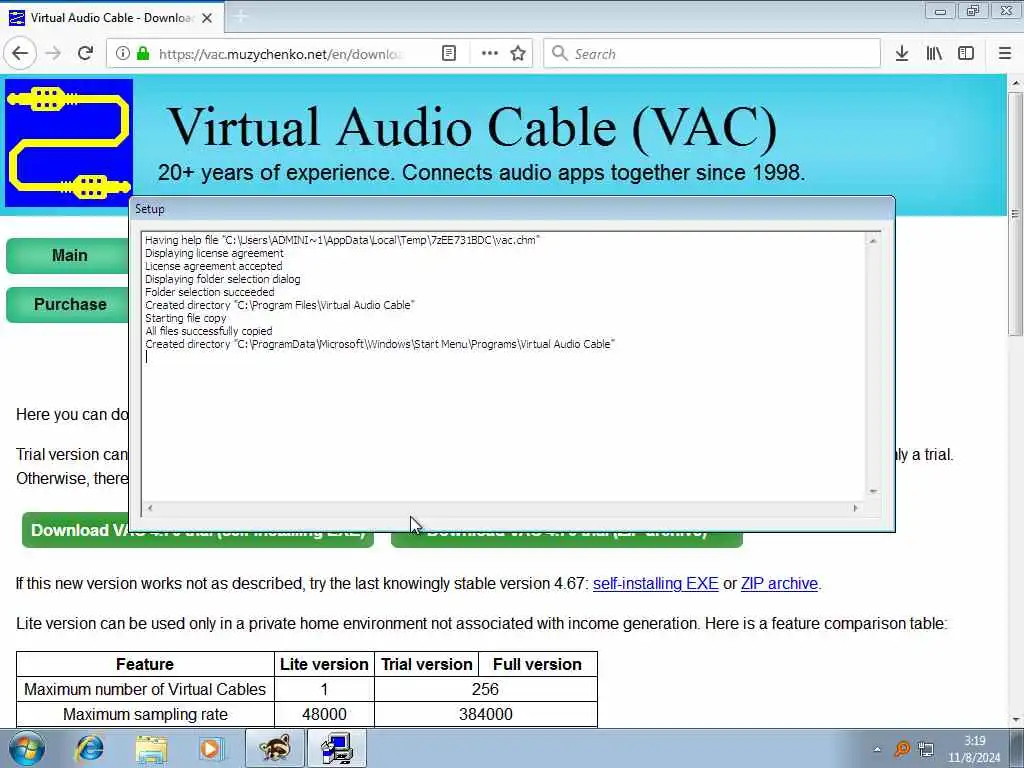Go back with the browser back arrow

click(x=20, y=54)
